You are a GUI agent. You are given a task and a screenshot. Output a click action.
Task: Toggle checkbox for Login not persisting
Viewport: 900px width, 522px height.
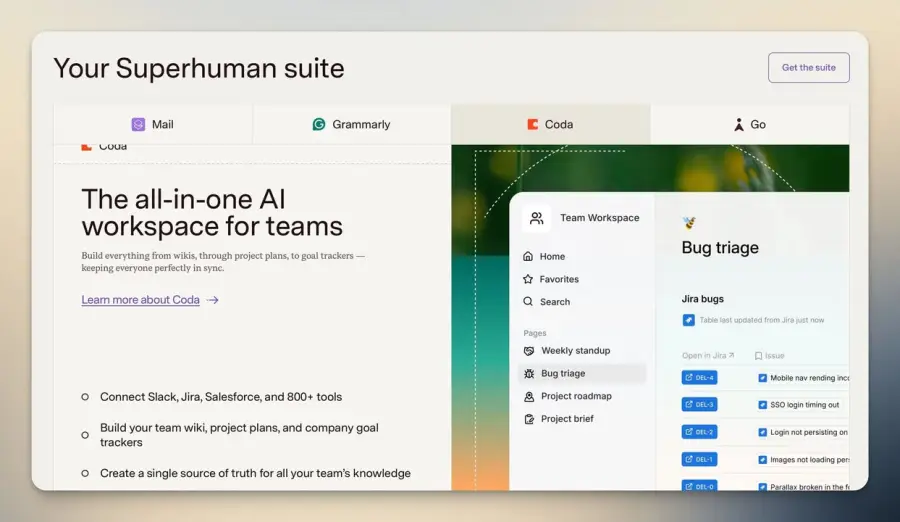point(762,432)
